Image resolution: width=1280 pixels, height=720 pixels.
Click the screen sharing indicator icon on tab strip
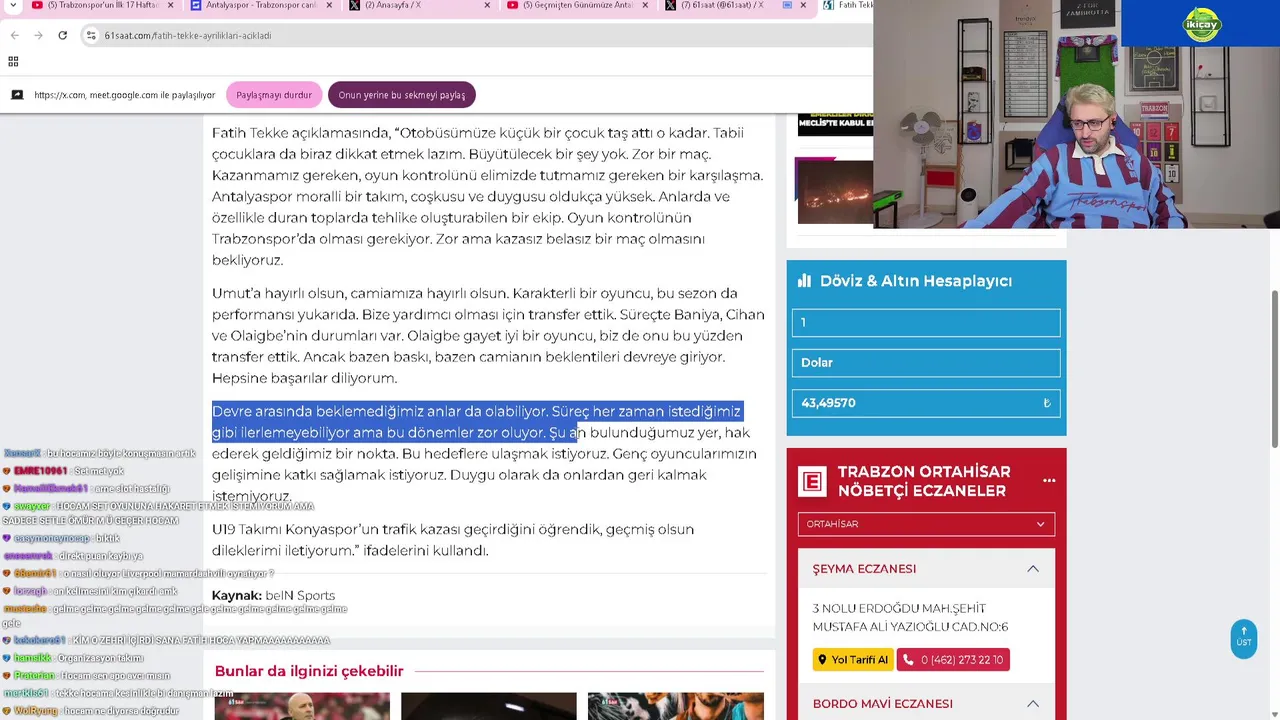click(x=787, y=5)
